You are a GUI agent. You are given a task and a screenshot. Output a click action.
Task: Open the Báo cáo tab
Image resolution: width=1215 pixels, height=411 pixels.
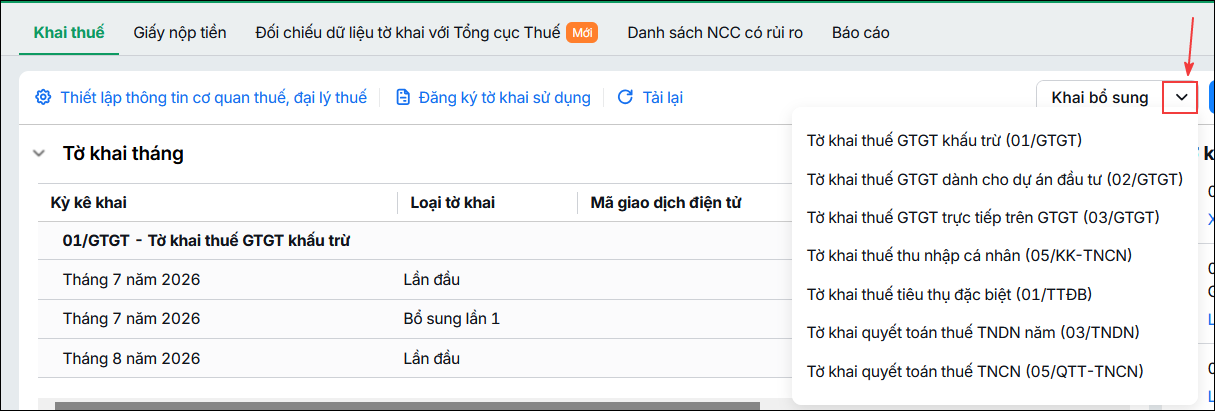pos(861,32)
